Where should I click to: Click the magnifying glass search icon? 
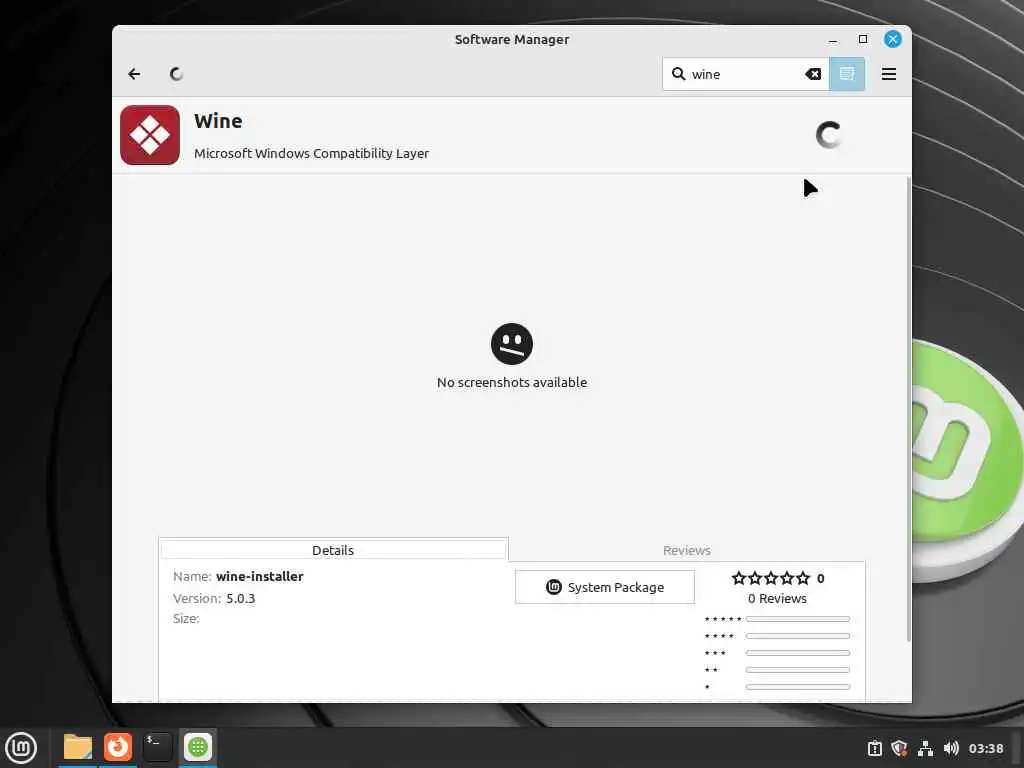click(x=679, y=74)
